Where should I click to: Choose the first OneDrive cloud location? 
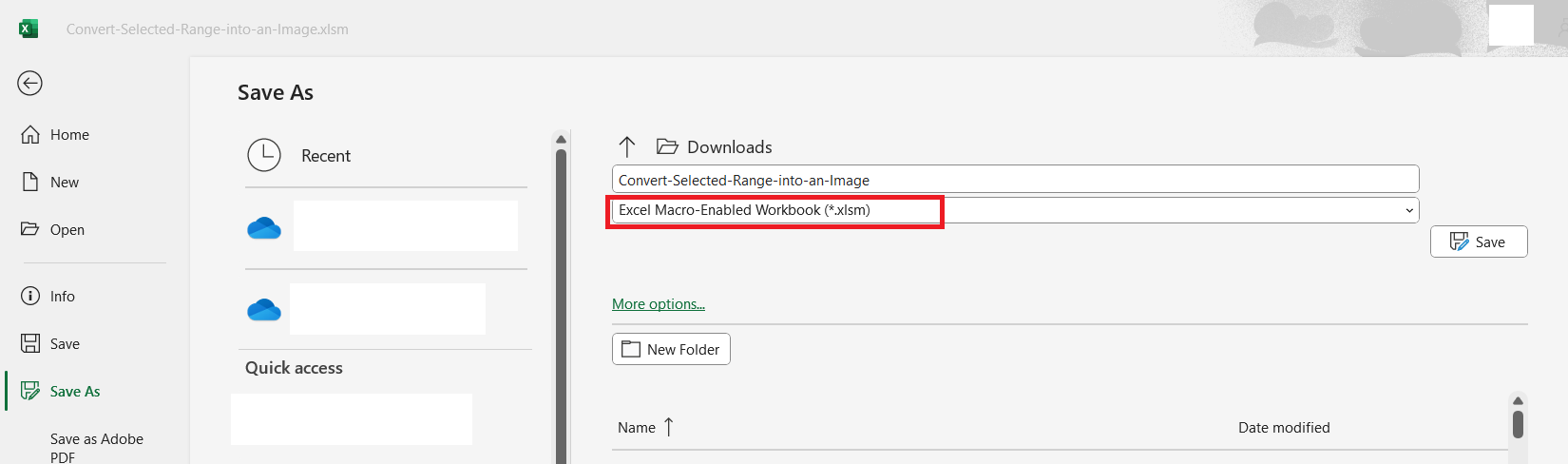[x=264, y=227]
